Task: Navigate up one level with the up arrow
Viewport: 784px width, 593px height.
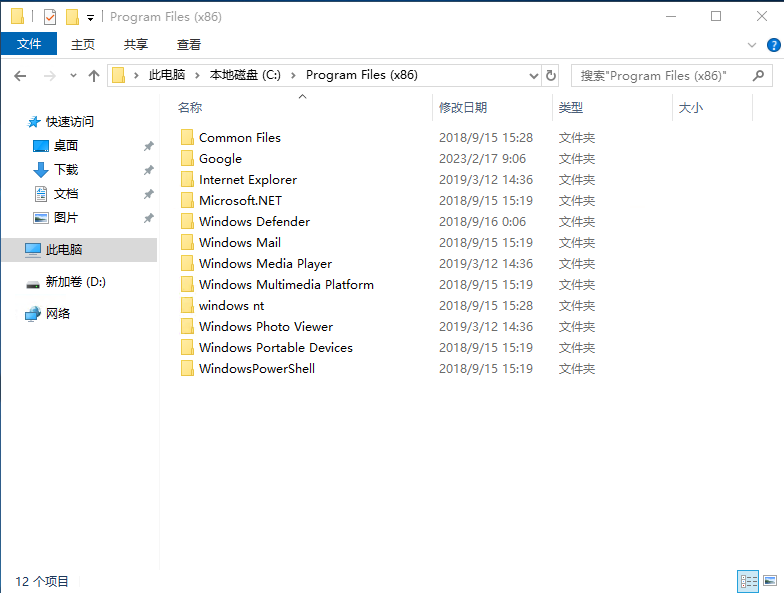Action: [94, 76]
